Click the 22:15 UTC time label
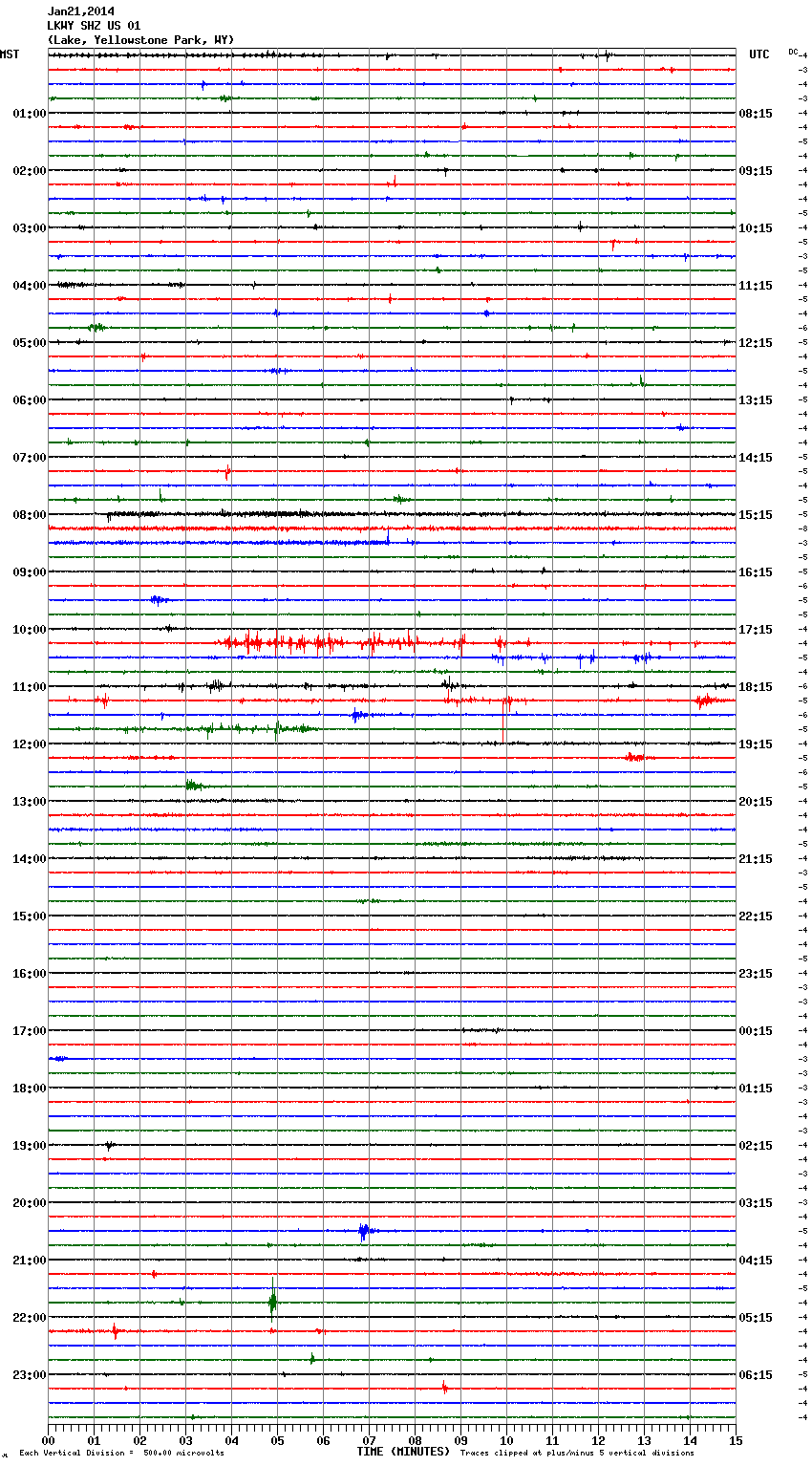The height and width of the screenshot is (1466, 812). 756,916
